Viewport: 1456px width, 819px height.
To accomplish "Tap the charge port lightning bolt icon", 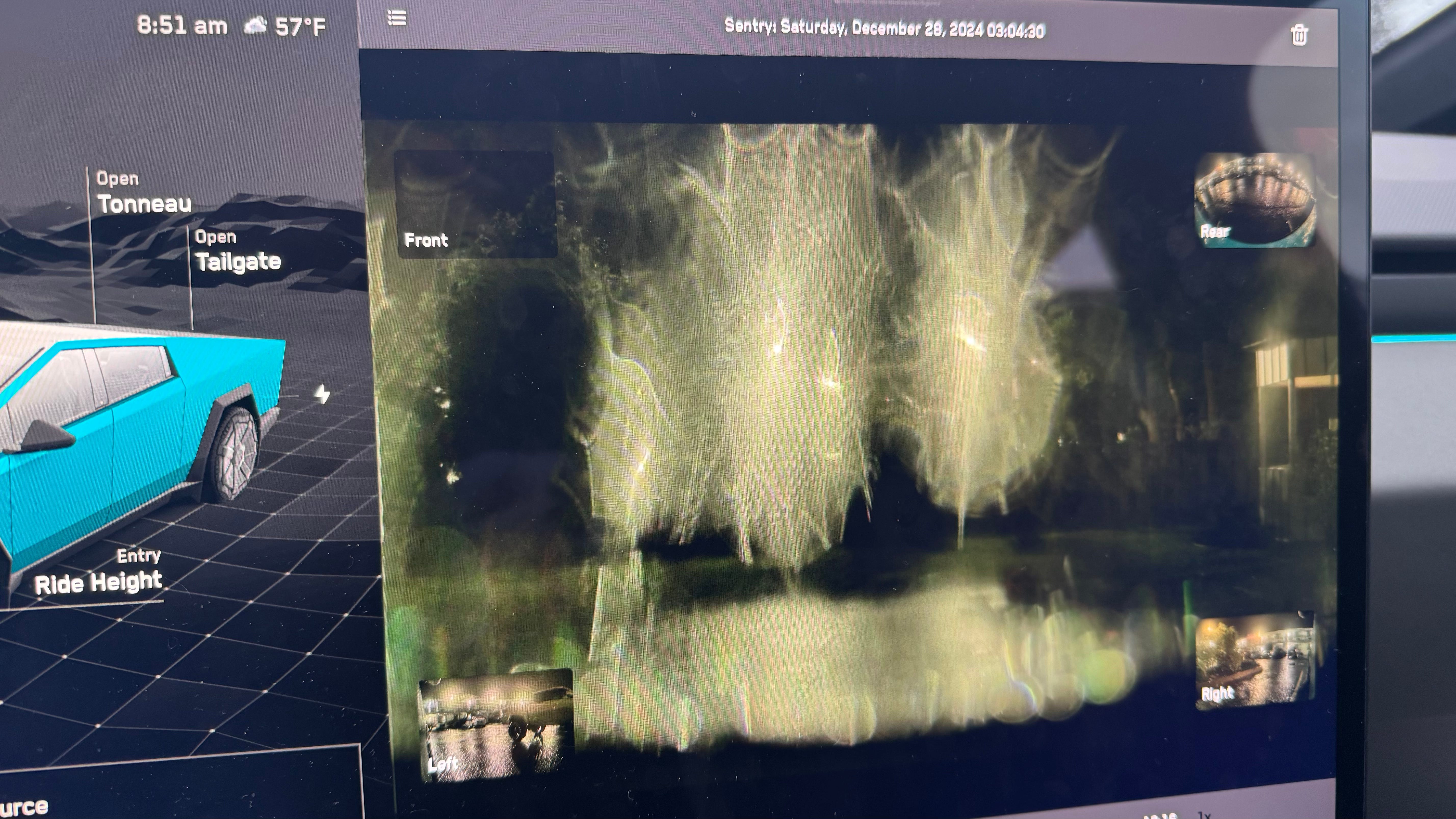I will [x=323, y=394].
